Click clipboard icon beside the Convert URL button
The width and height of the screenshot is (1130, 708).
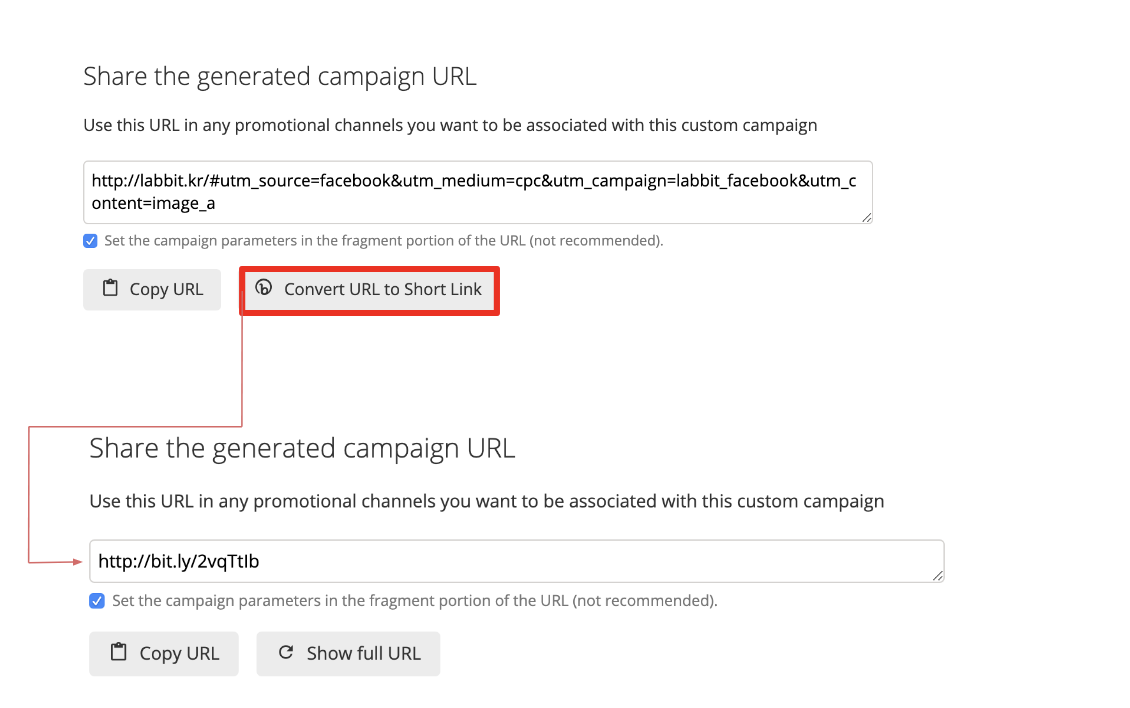coord(111,289)
